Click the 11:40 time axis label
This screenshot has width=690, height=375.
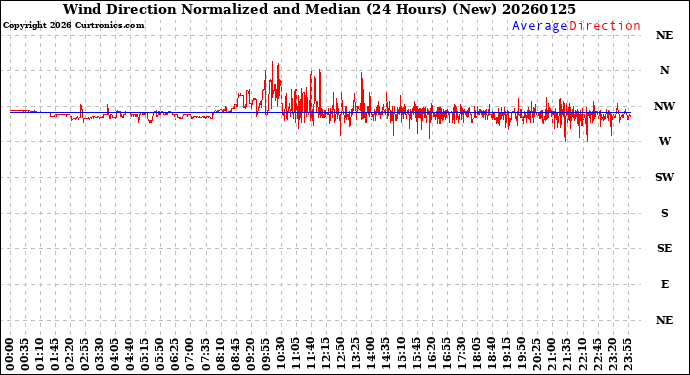click(x=311, y=355)
